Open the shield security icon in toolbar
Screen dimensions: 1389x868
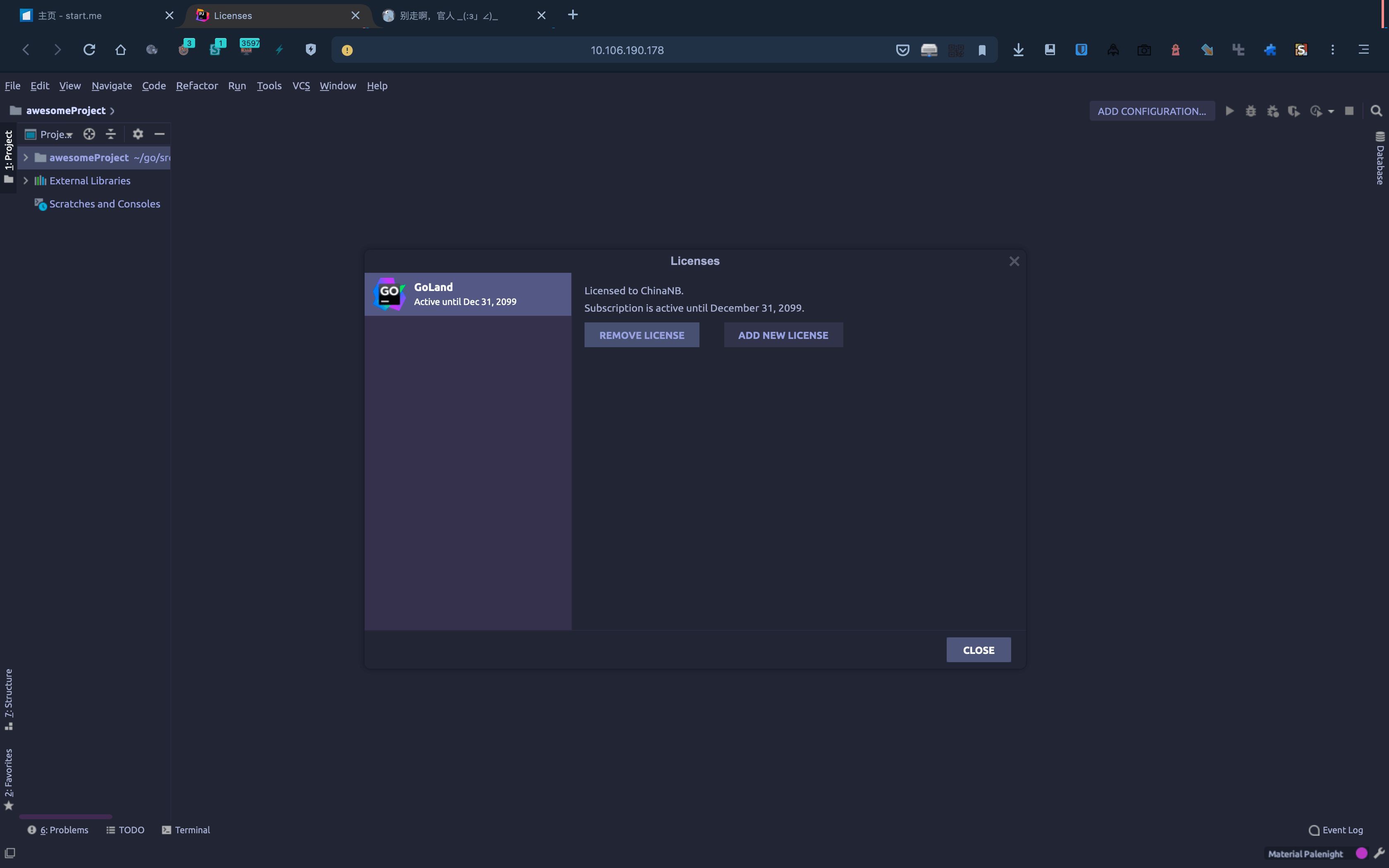310,50
